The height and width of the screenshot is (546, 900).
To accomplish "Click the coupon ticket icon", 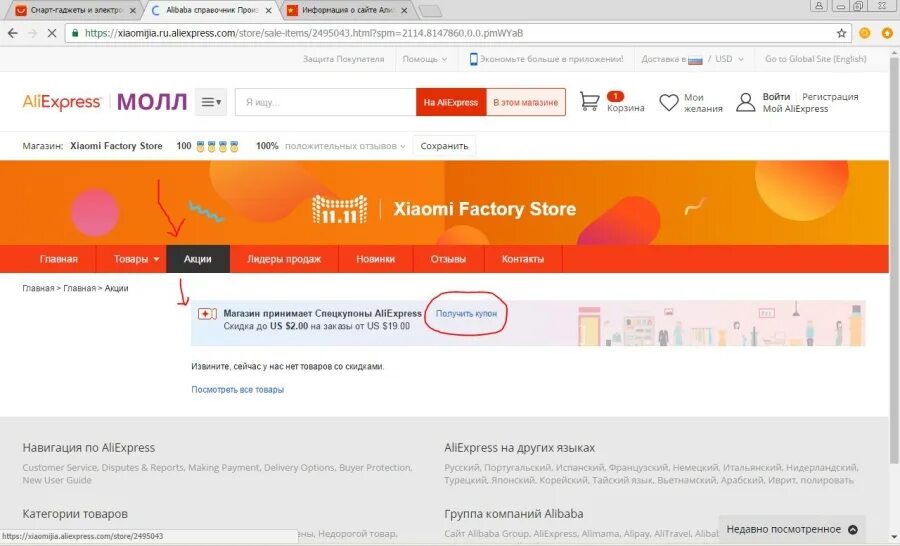I will 207,313.
